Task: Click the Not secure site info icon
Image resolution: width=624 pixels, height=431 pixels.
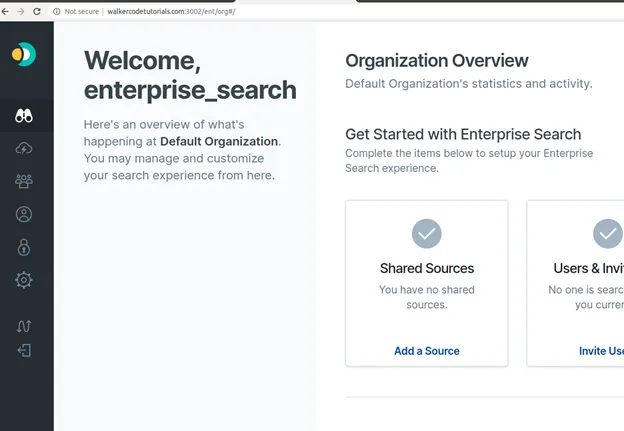Action: tap(57, 12)
